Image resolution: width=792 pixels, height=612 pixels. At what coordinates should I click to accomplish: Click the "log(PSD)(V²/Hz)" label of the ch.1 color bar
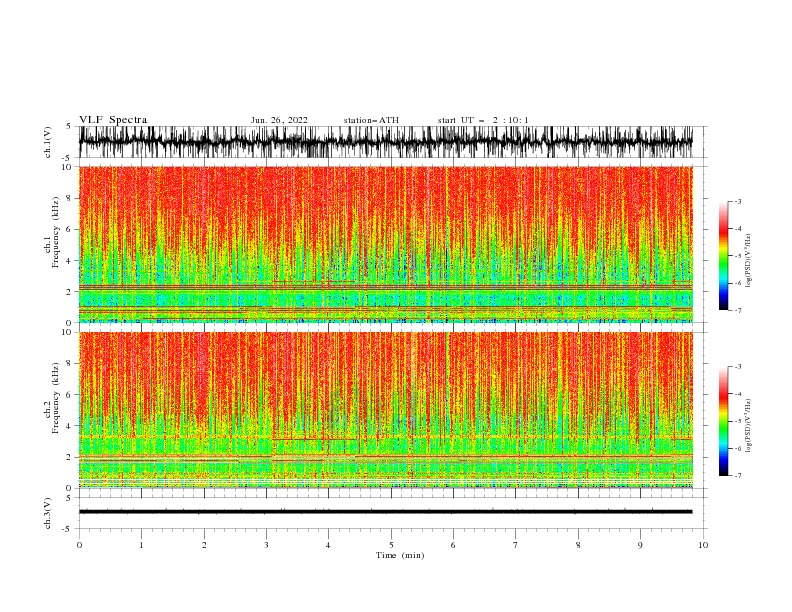(749, 261)
